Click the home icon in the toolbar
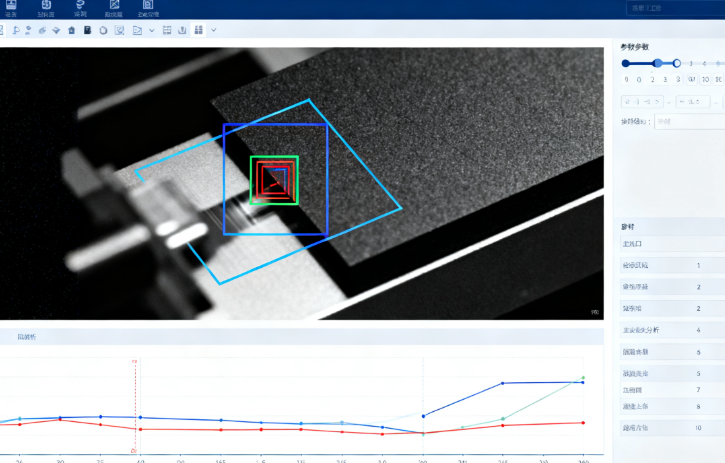 tap(72, 30)
